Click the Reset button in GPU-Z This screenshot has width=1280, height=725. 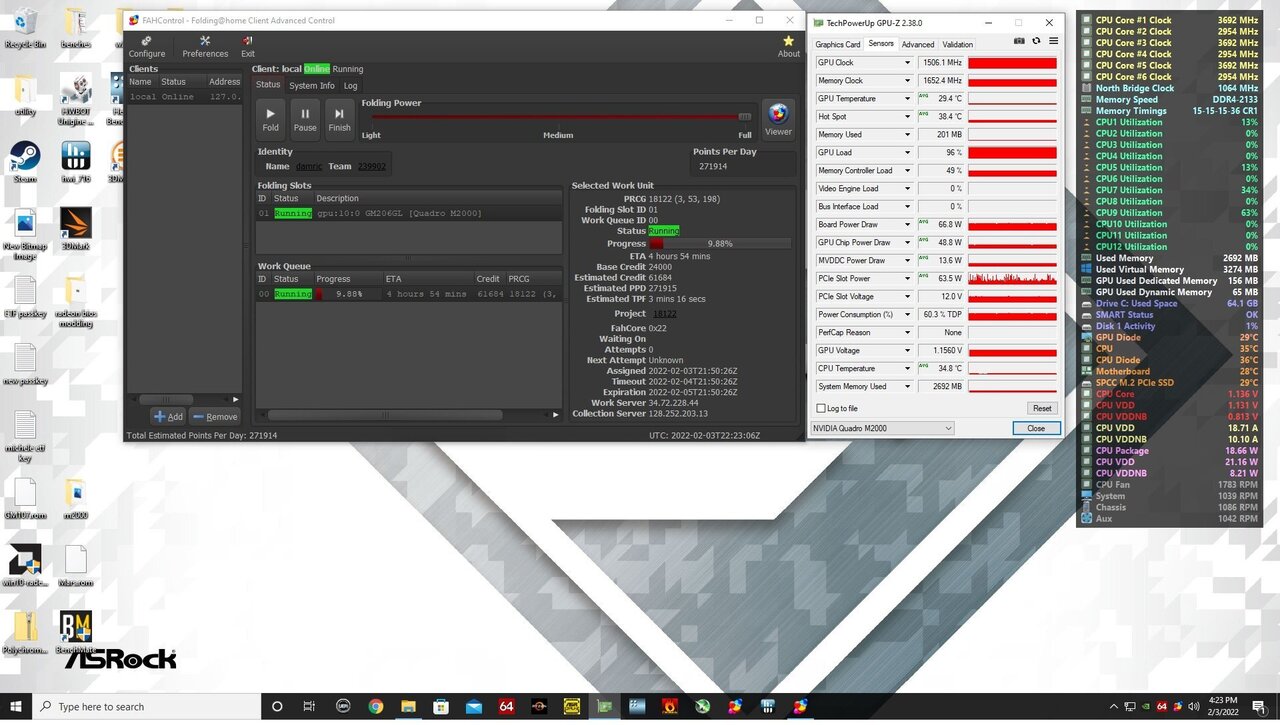click(x=1042, y=408)
